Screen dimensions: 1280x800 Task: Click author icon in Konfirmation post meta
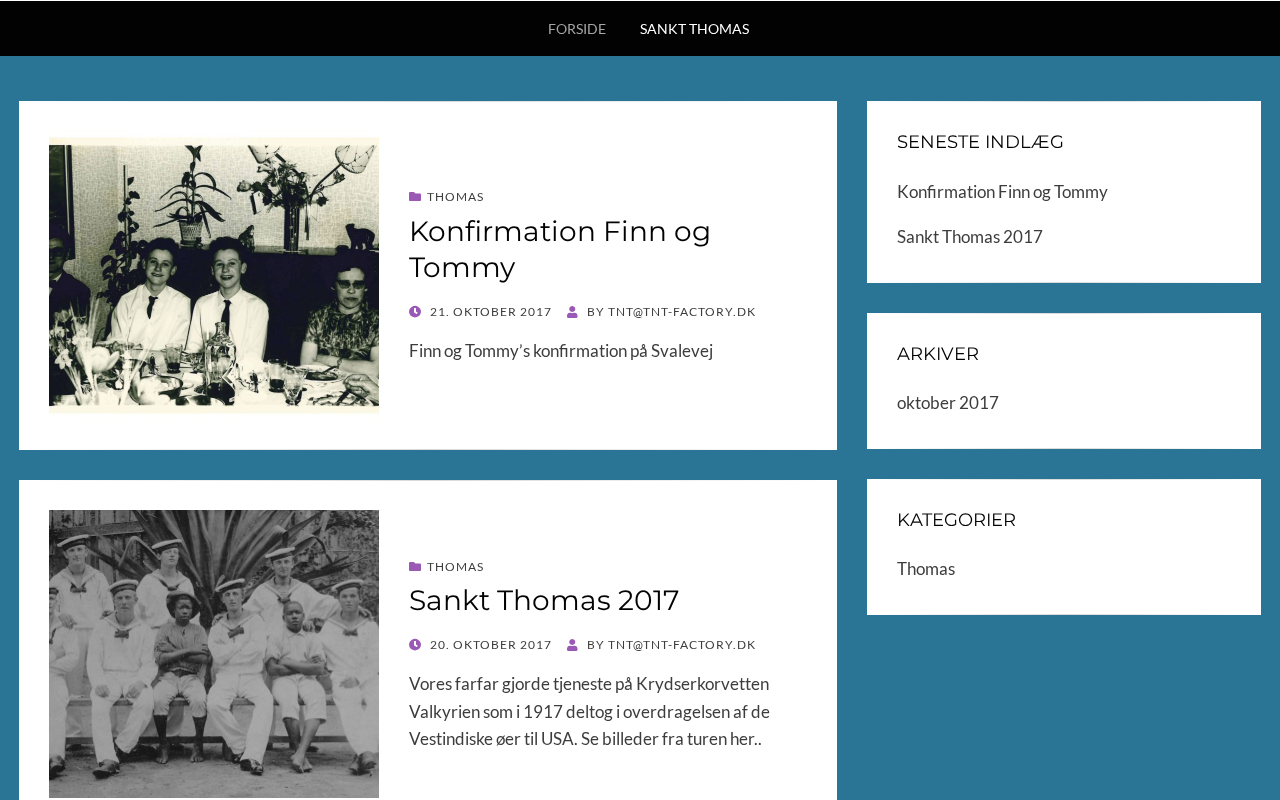pyautogui.click(x=572, y=312)
